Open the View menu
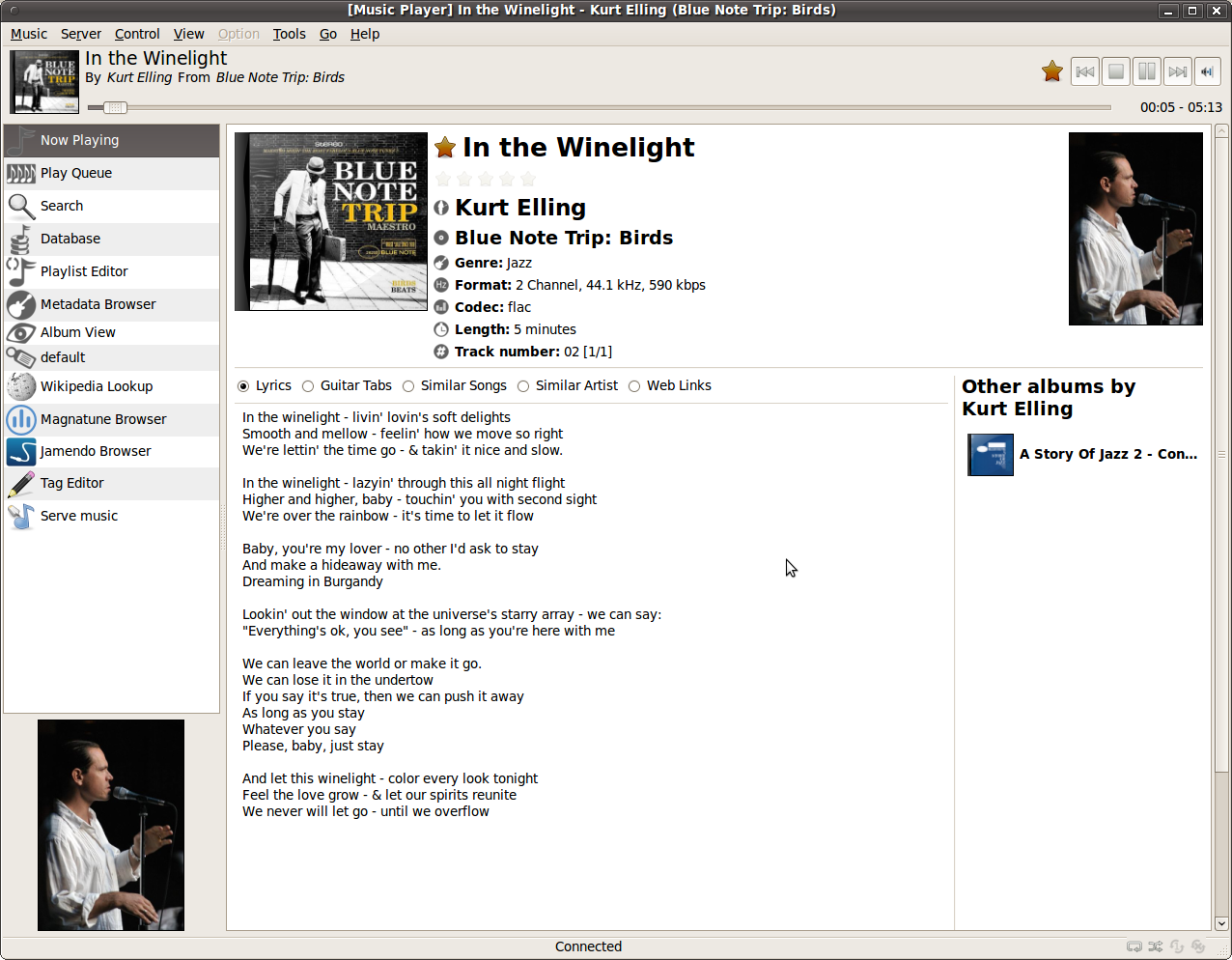The height and width of the screenshot is (960, 1232). [x=189, y=34]
